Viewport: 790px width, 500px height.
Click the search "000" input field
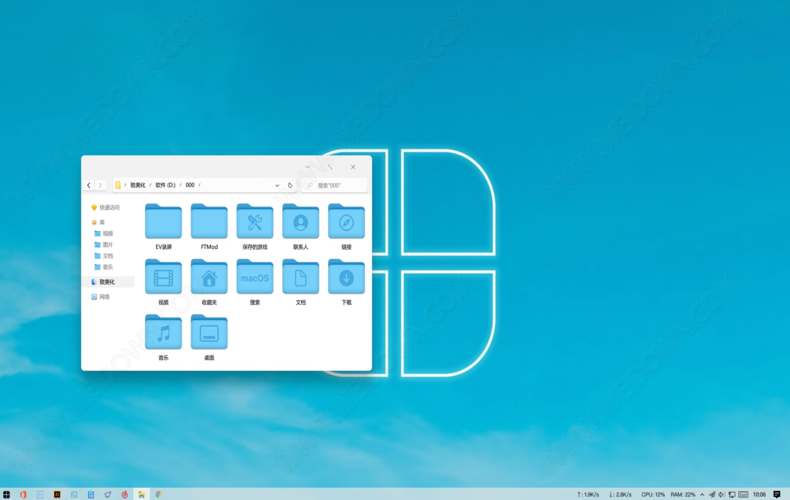pyautogui.click(x=335, y=185)
